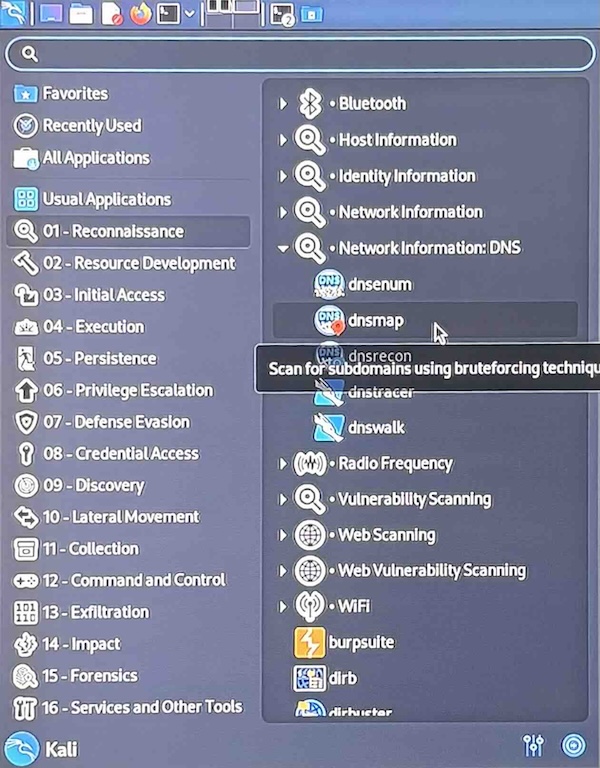Viewport: 600px width, 768px height.
Task: Collapse Network Information: DNS group
Action: click(284, 248)
